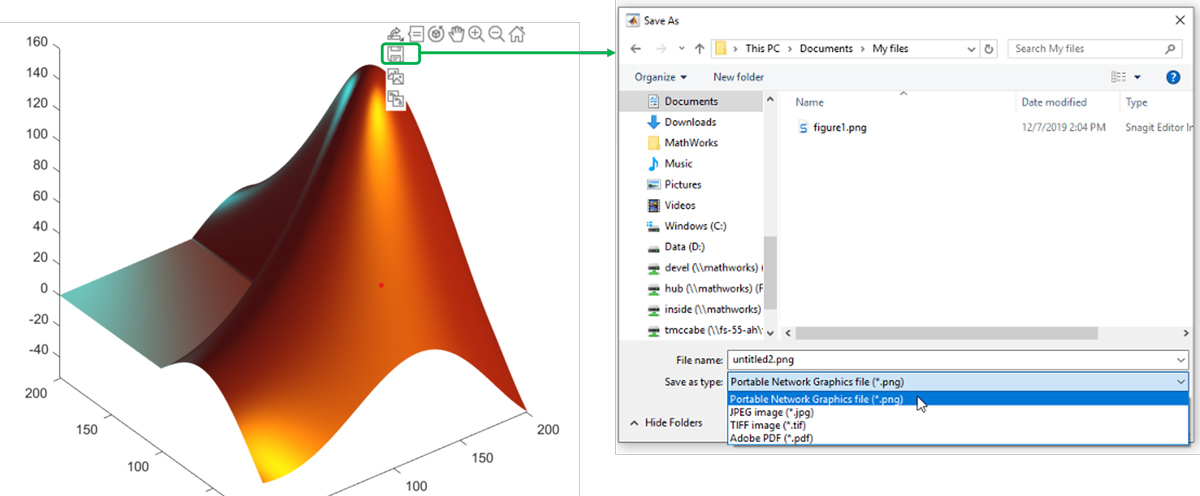This screenshot has width=1200, height=496.
Task: Select the Pan hand tool
Action: tap(456, 34)
